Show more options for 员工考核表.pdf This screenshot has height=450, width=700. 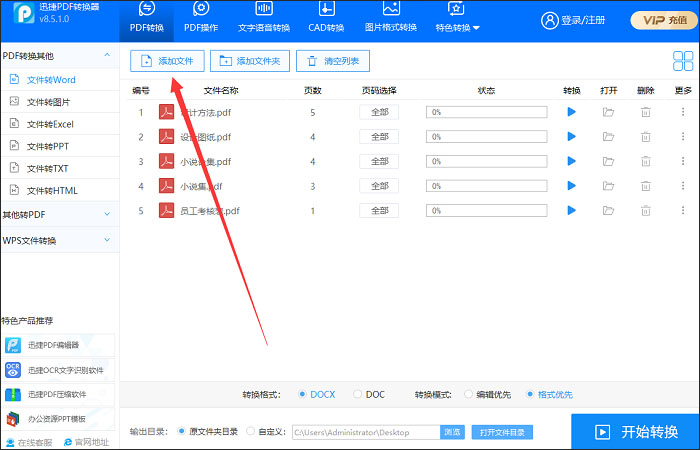pos(683,210)
